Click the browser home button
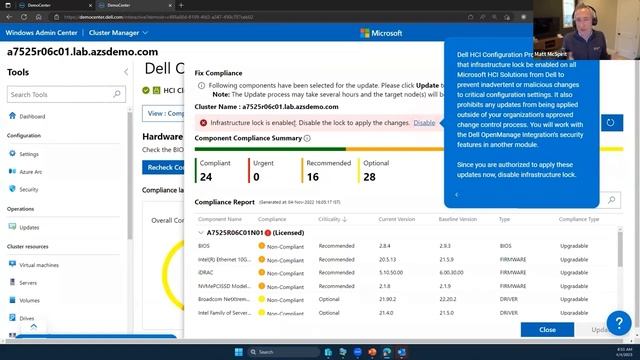 pyautogui.click(x=39, y=17)
